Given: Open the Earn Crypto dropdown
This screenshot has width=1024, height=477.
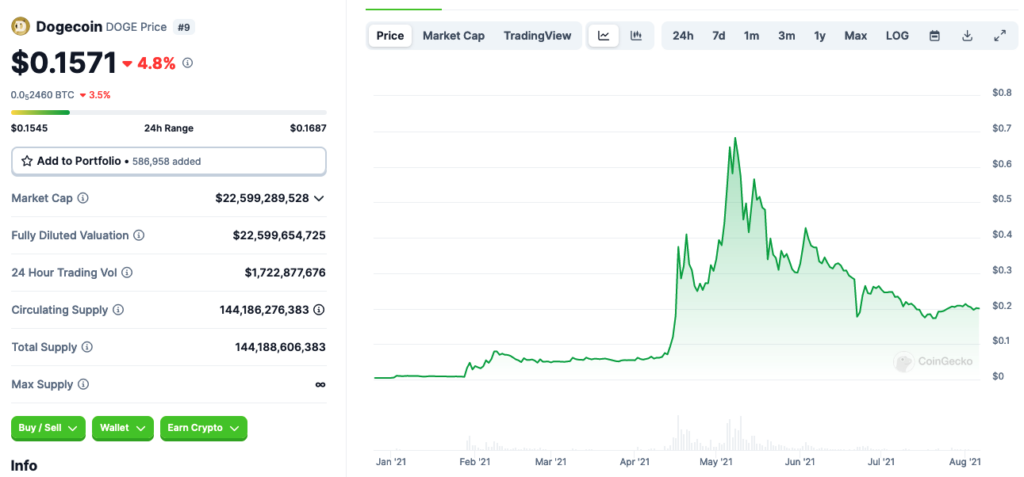Looking at the screenshot, I should (203, 428).
